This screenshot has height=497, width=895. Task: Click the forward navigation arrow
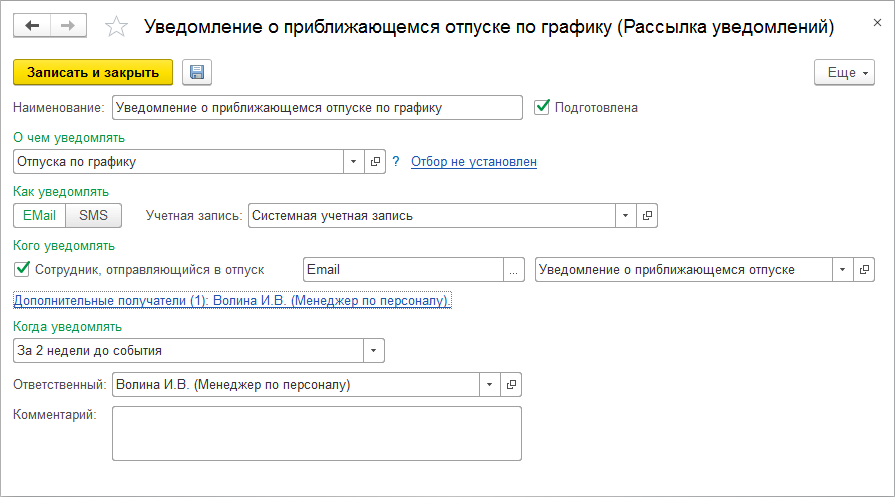point(69,26)
